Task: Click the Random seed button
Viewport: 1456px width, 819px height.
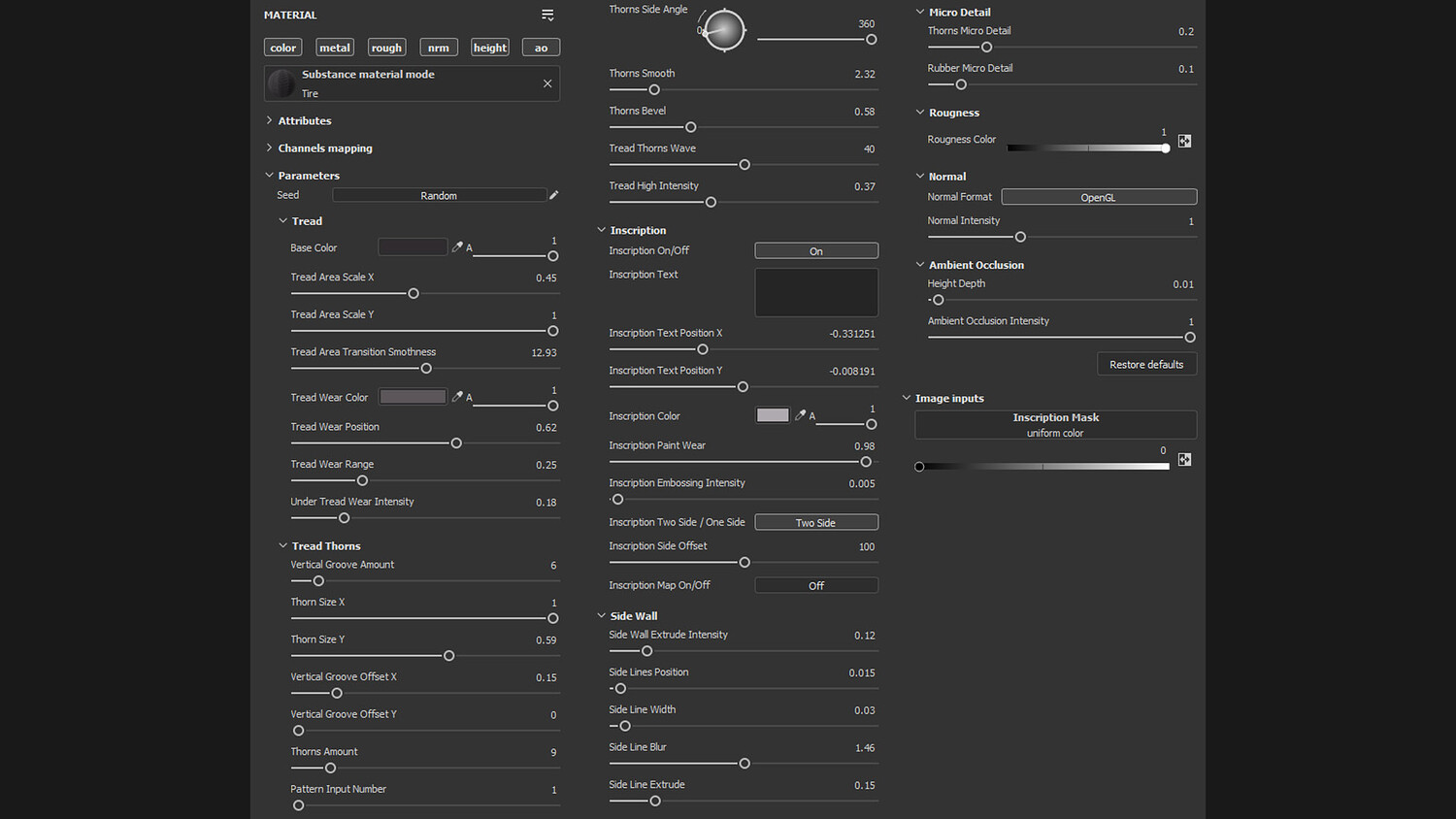Action: (x=439, y=195)
